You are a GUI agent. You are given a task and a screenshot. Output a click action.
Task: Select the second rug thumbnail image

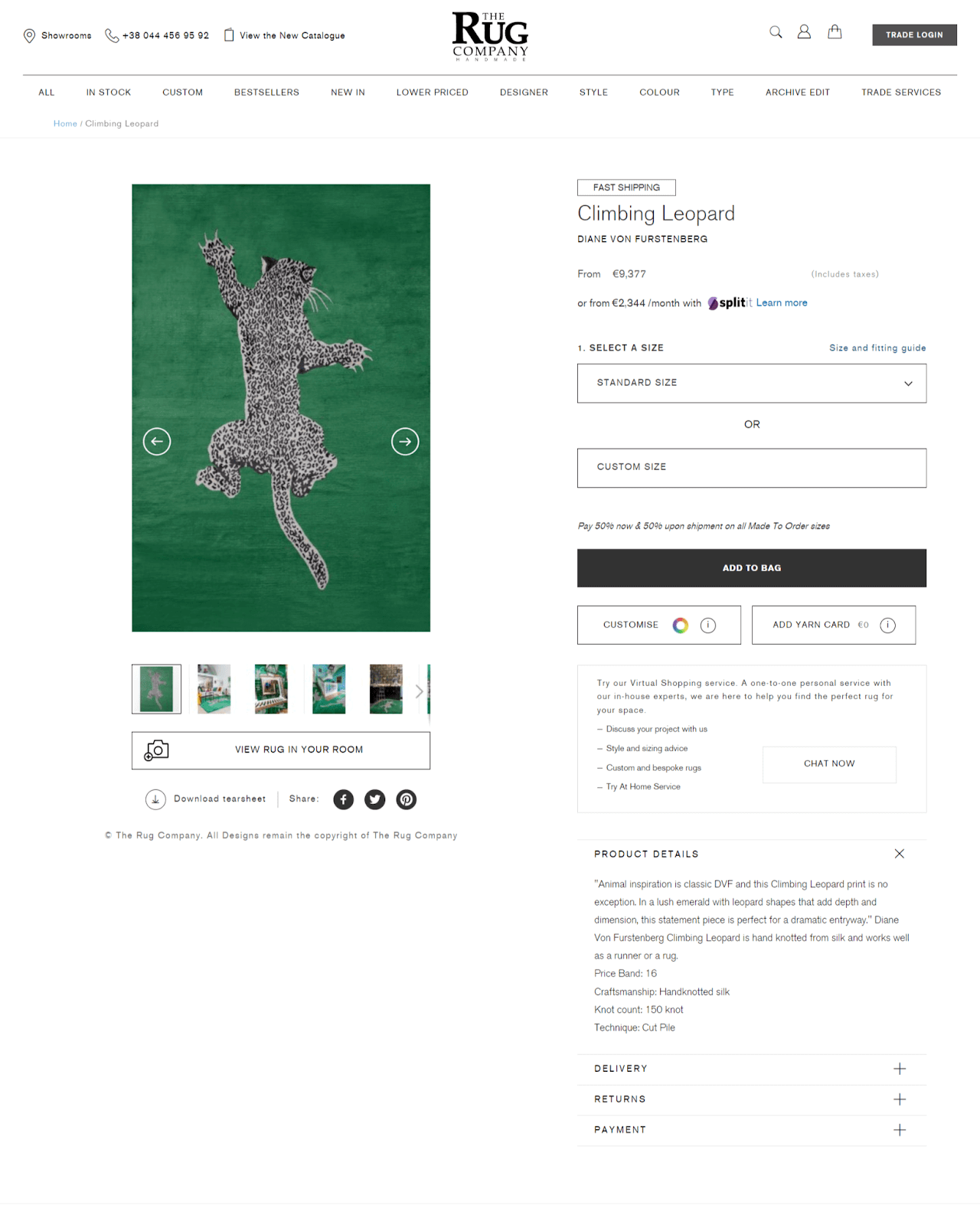[214, 689]
